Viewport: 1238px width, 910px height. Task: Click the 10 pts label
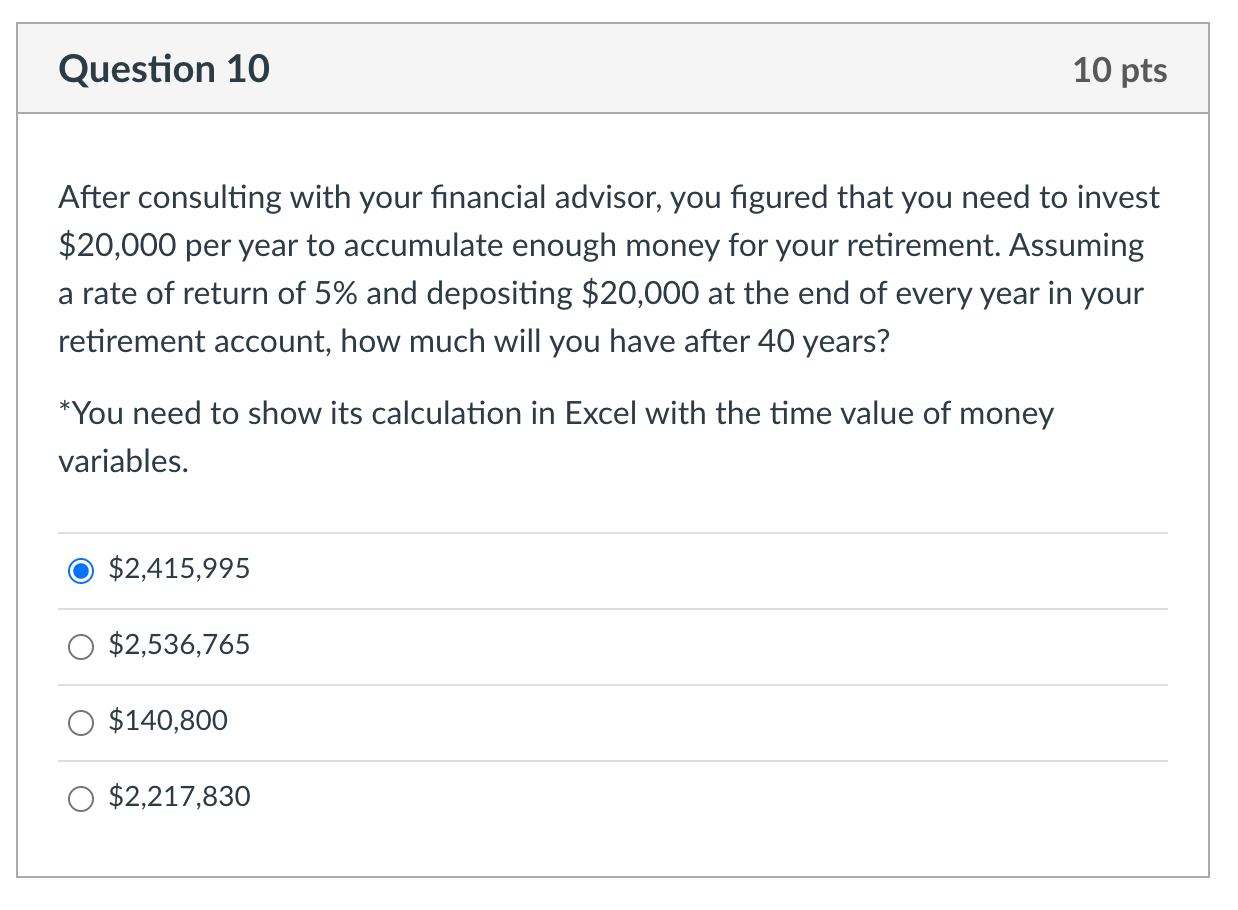1119,70
